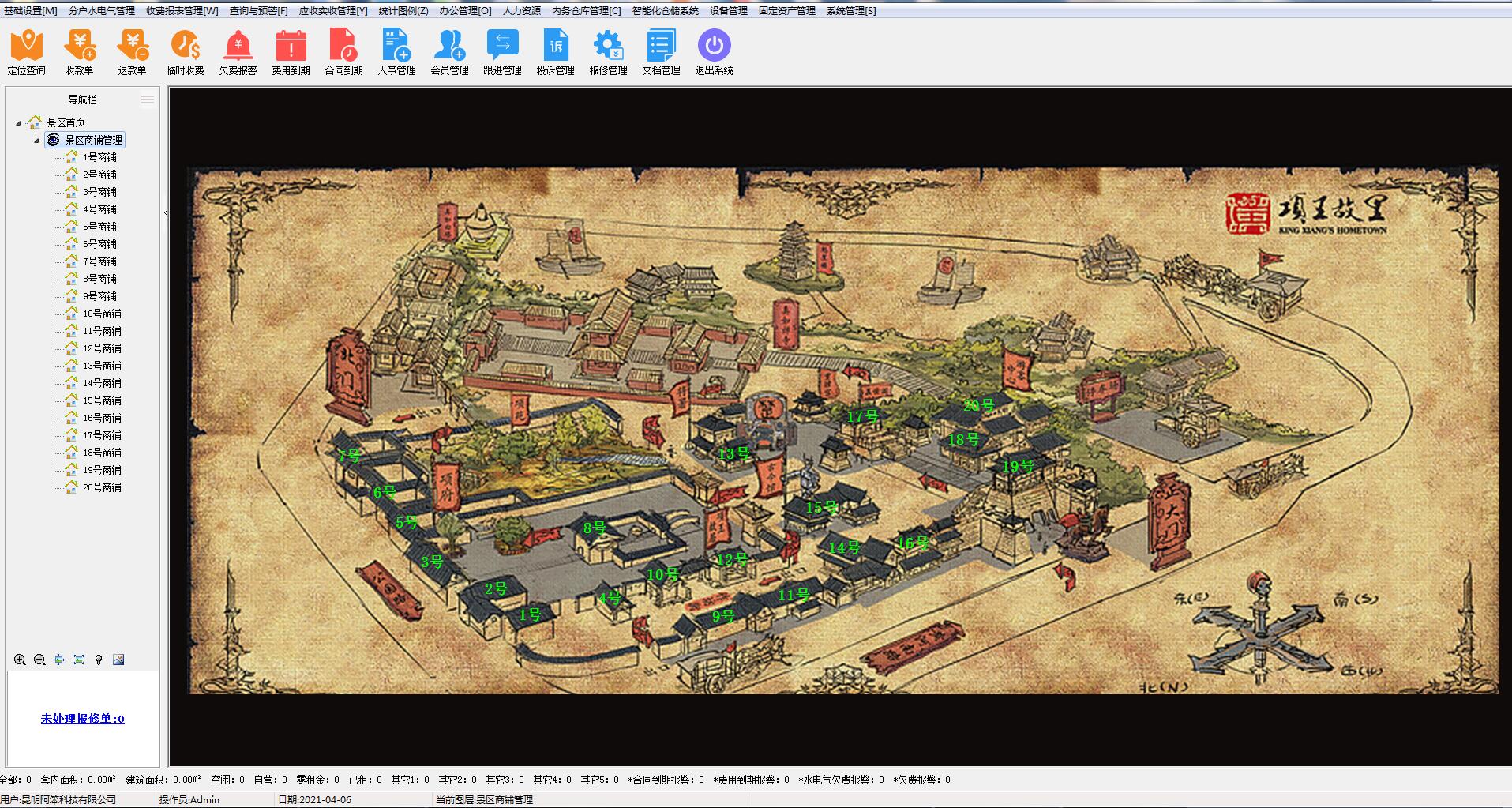Collapse the navigation panel splitter arrow

click(x=166, y=213)
